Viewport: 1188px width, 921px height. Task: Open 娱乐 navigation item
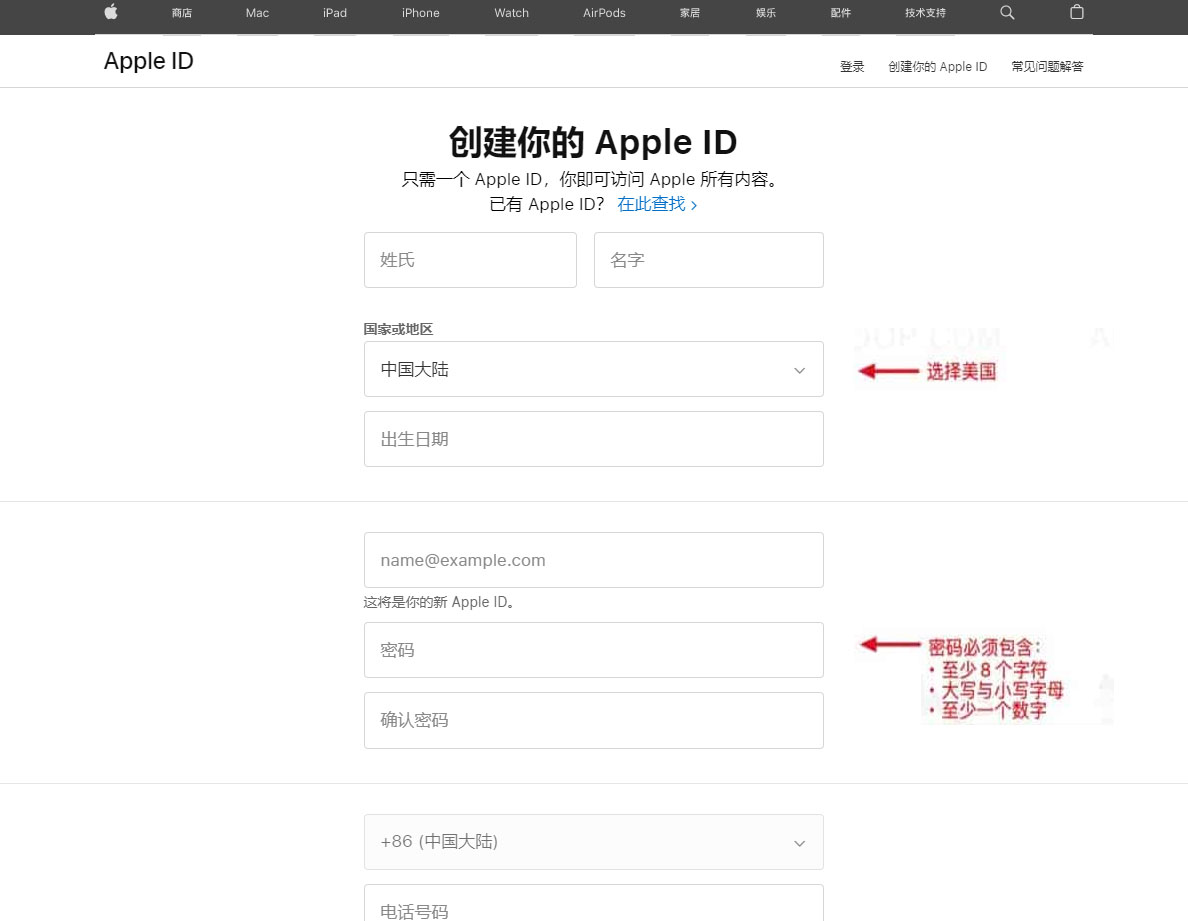[766, 13]
